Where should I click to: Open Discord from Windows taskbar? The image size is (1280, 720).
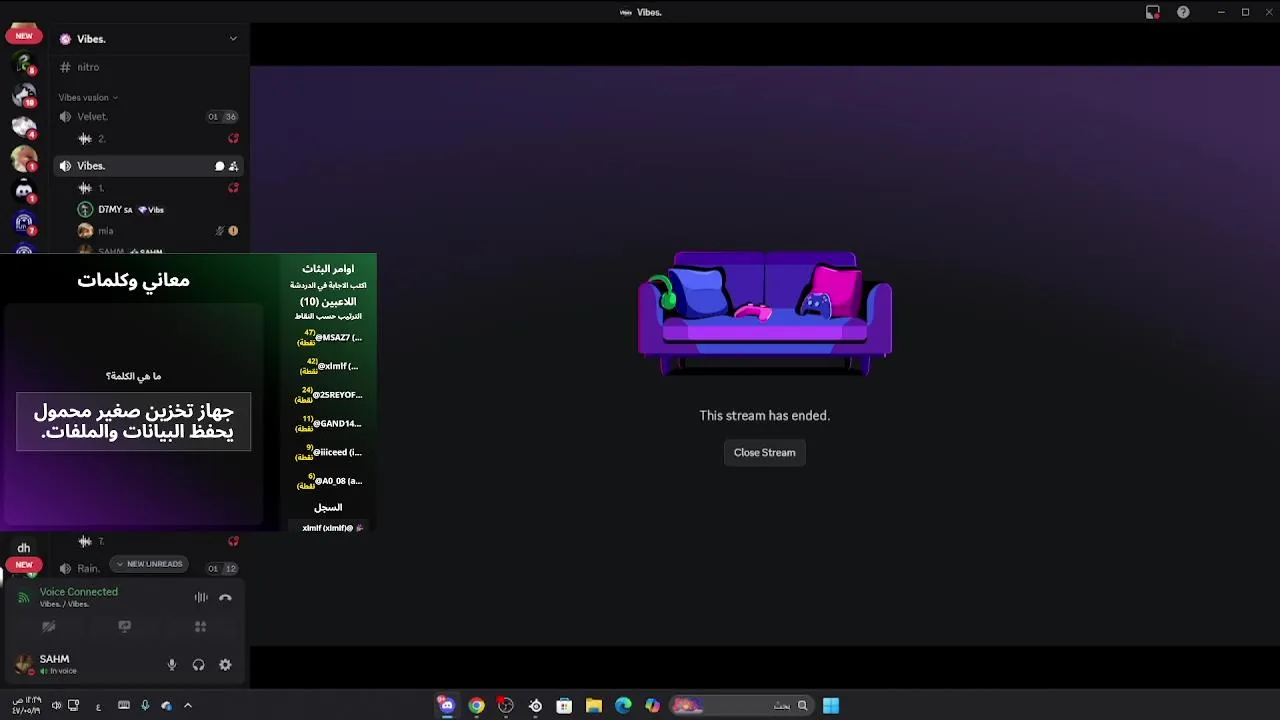447,706
